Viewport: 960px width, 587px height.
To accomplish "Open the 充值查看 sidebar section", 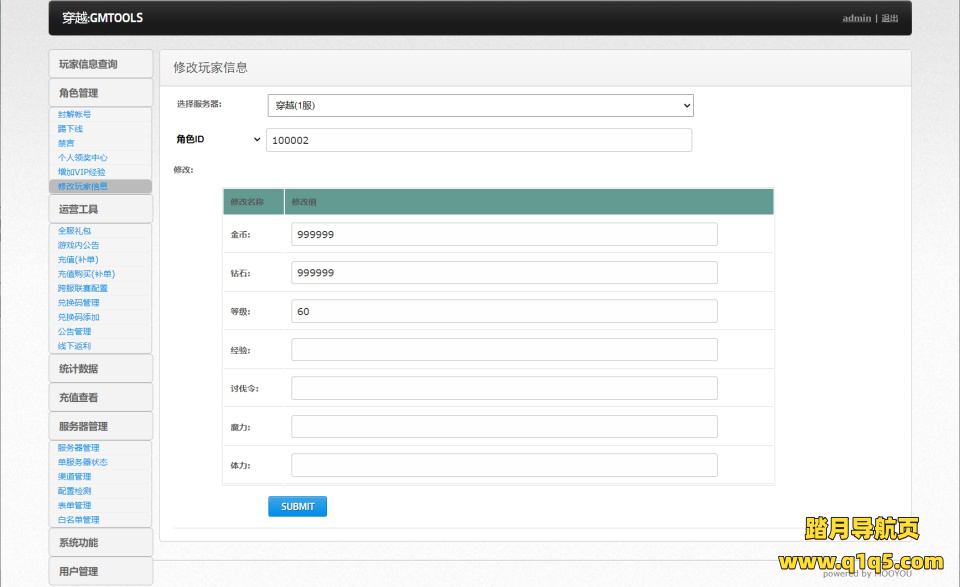I will 100,397.
